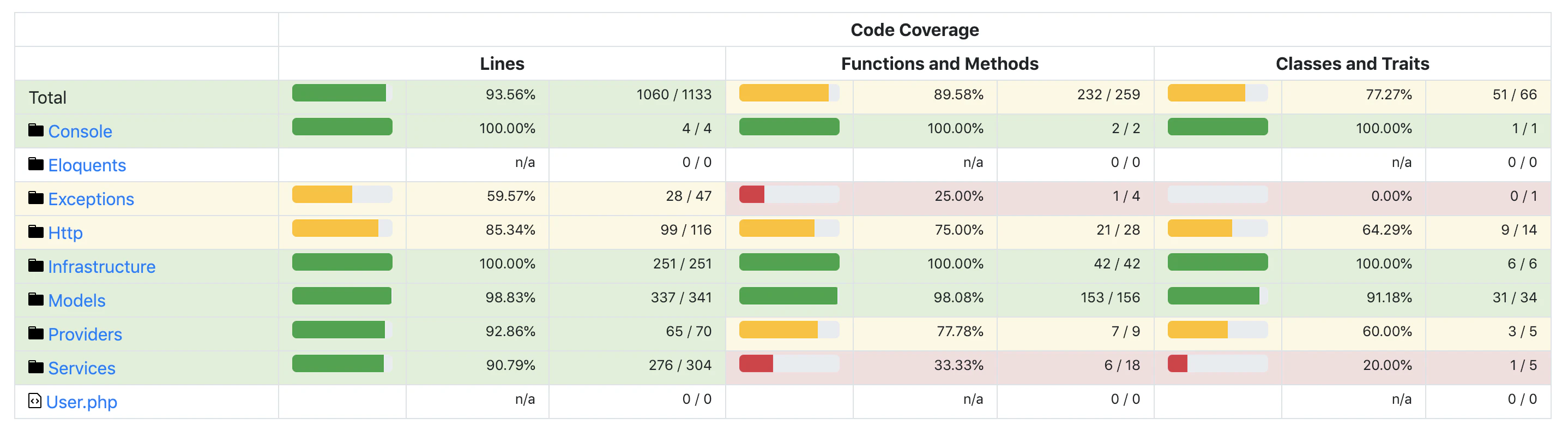Click the Classes and Traits column header
1568x430 pixels.
1352,63
